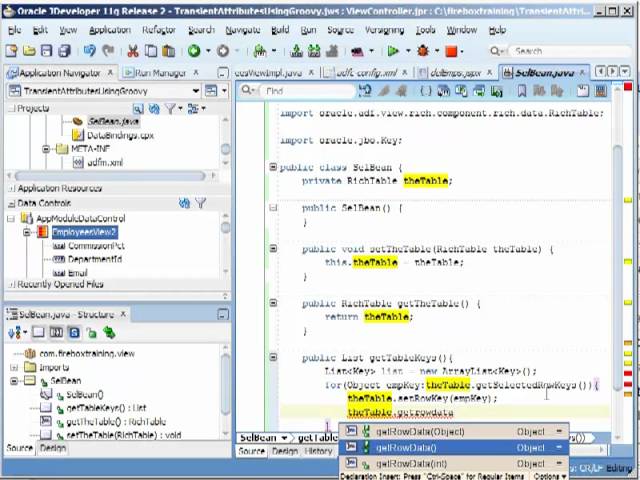Click the bookmark icon in editor toolbar
This screenshot has width=640, height=480.
(522, 91)
